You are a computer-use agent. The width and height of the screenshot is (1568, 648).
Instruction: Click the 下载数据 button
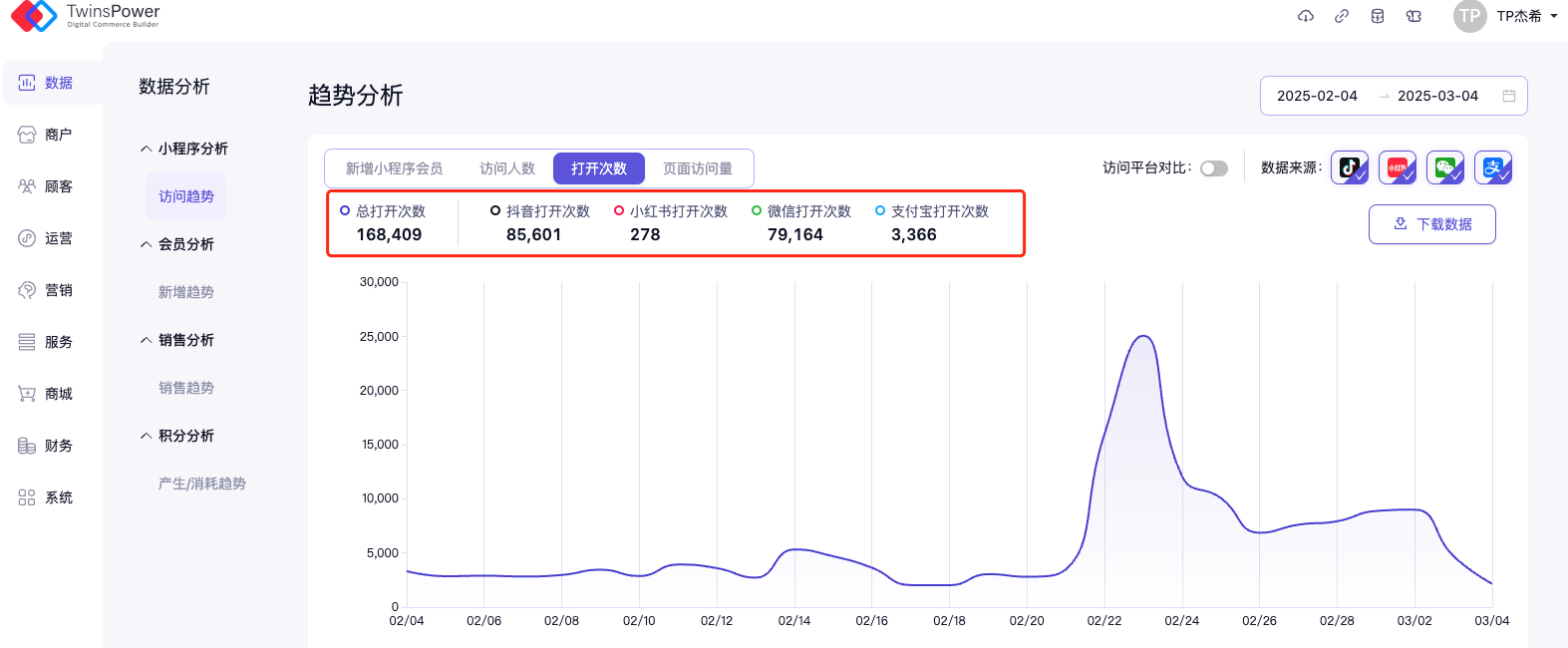tap(1431, 224)
